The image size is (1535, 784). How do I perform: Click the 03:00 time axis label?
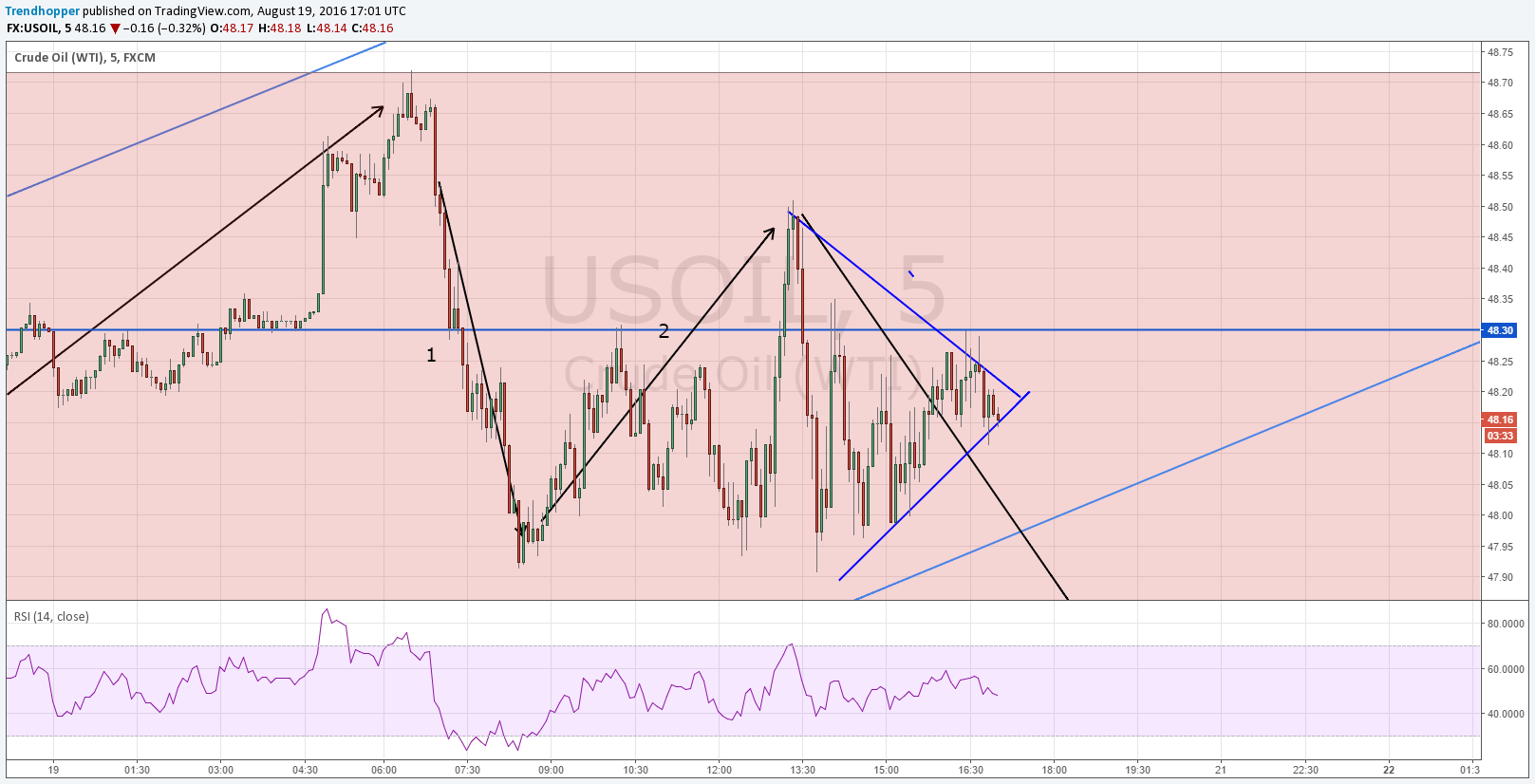pyautogui.click(x=220, y=770)
